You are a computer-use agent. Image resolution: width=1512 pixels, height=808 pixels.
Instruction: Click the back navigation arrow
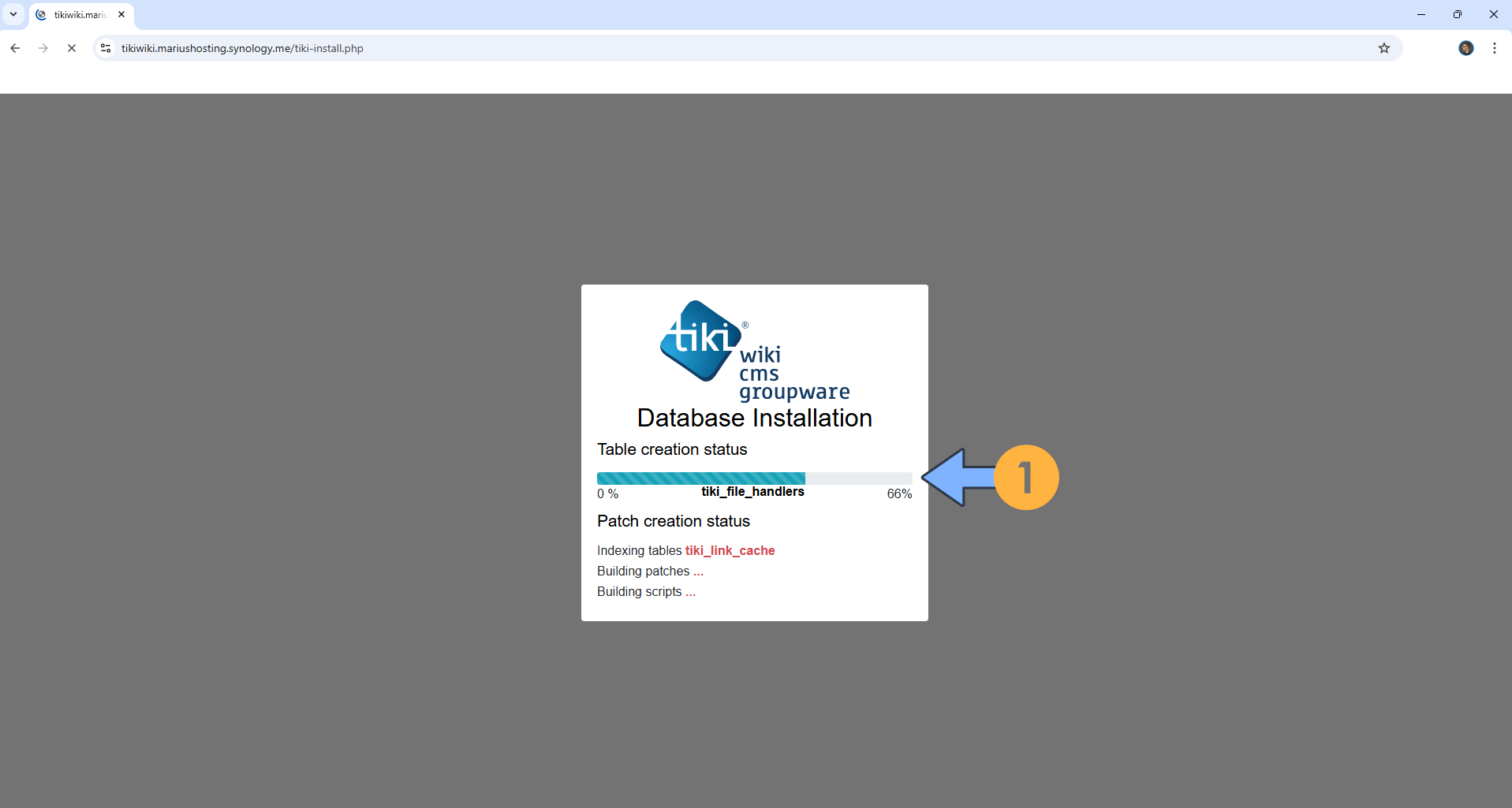pyautogui.click(x=14, y=48)
